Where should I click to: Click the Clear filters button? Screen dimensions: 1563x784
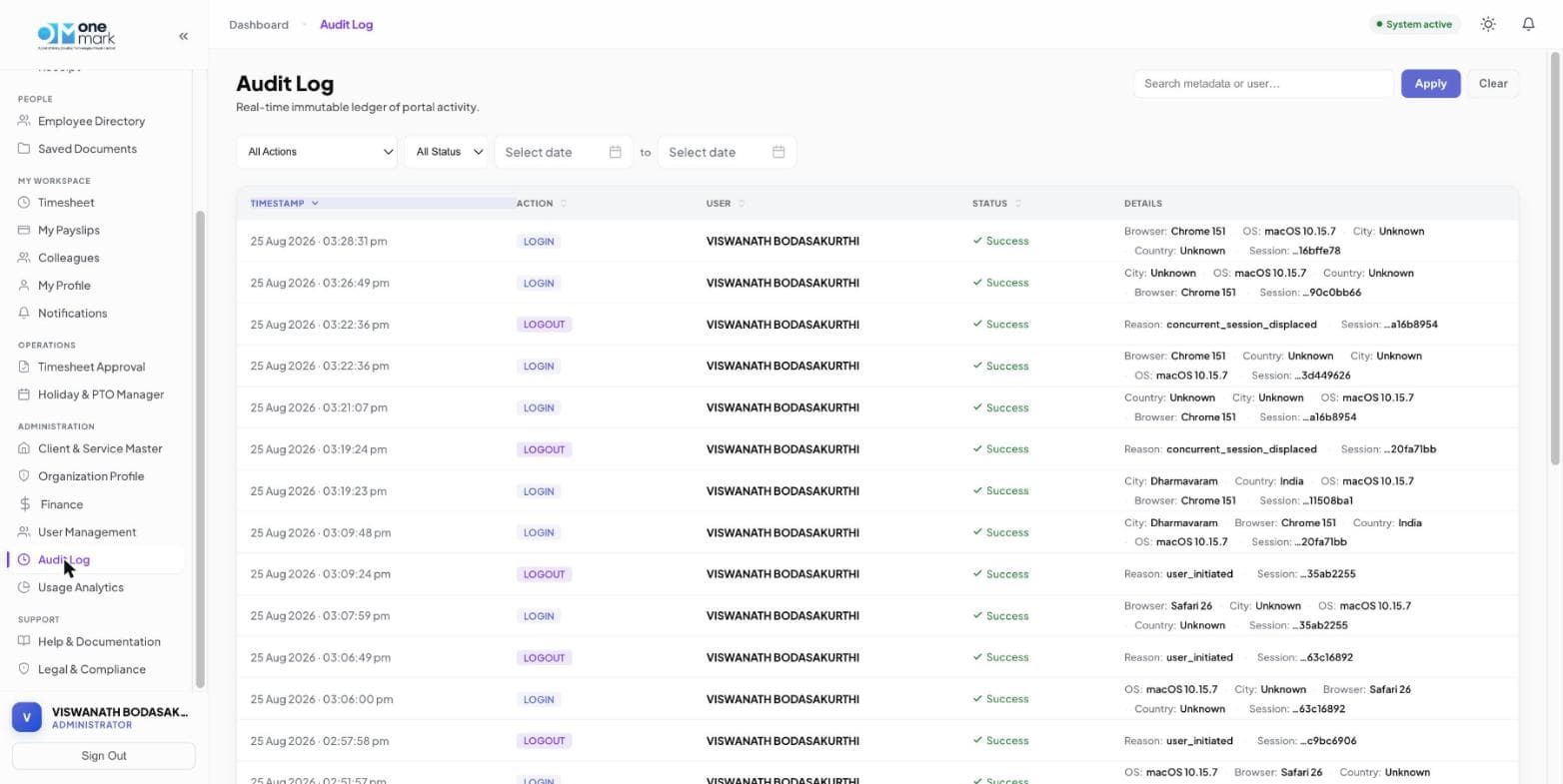pos(1493,84)
